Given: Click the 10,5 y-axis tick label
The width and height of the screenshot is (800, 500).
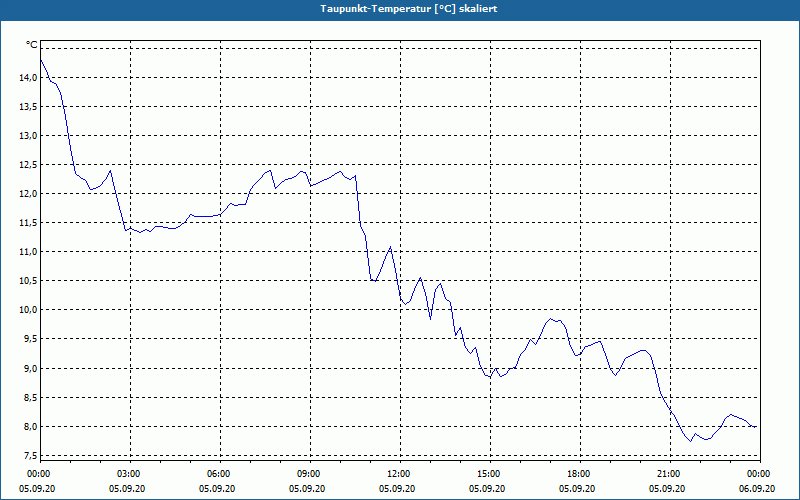Looking at the screenshot, I should [x=28, y=281].
